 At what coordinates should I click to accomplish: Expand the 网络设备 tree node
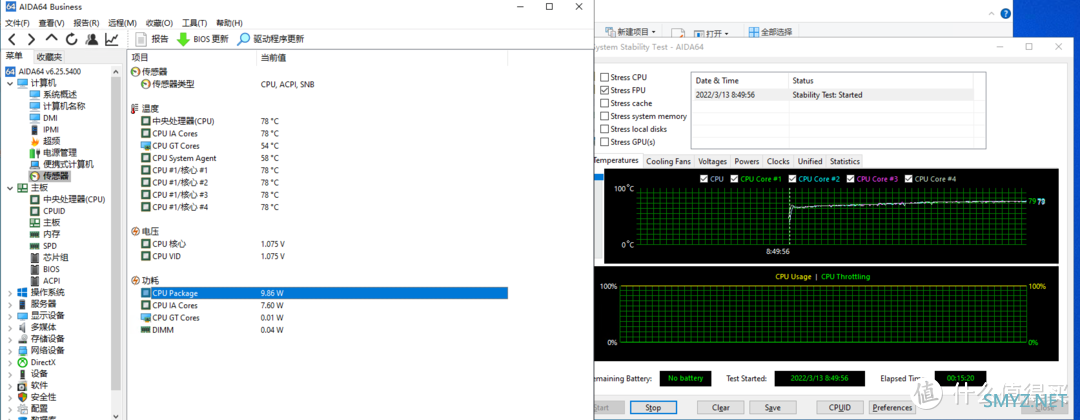click(10, 351)
